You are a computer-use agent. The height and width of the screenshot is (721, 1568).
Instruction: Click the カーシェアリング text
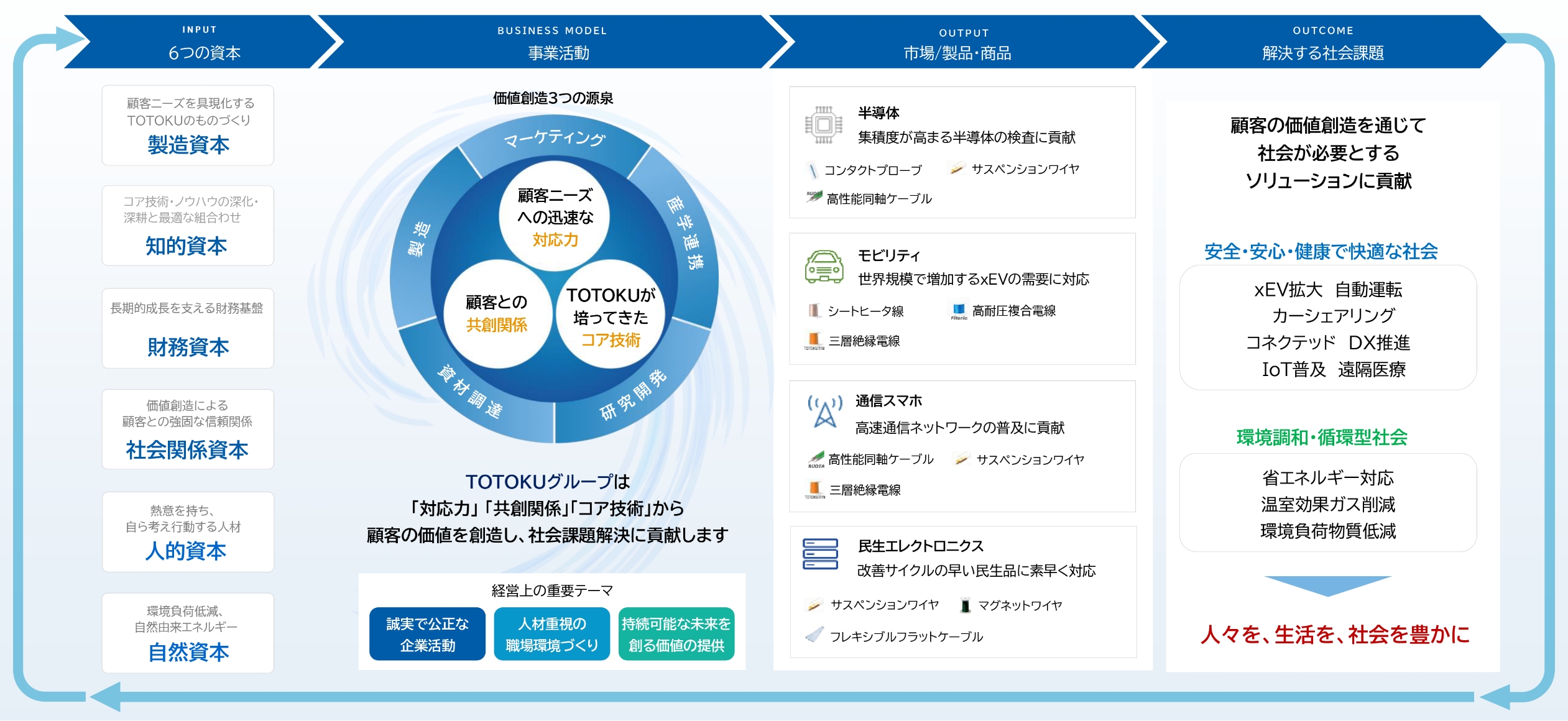click(1334, 316)
